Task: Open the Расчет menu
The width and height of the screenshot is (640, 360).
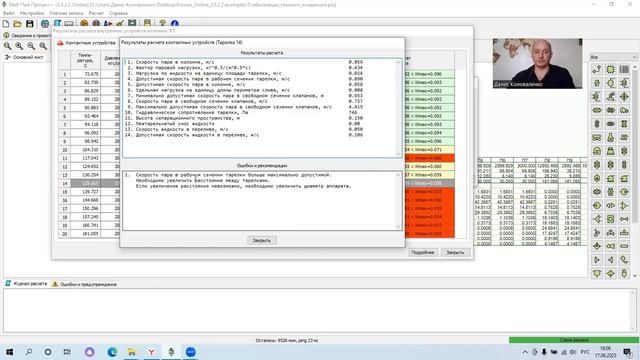Action: 96,13
